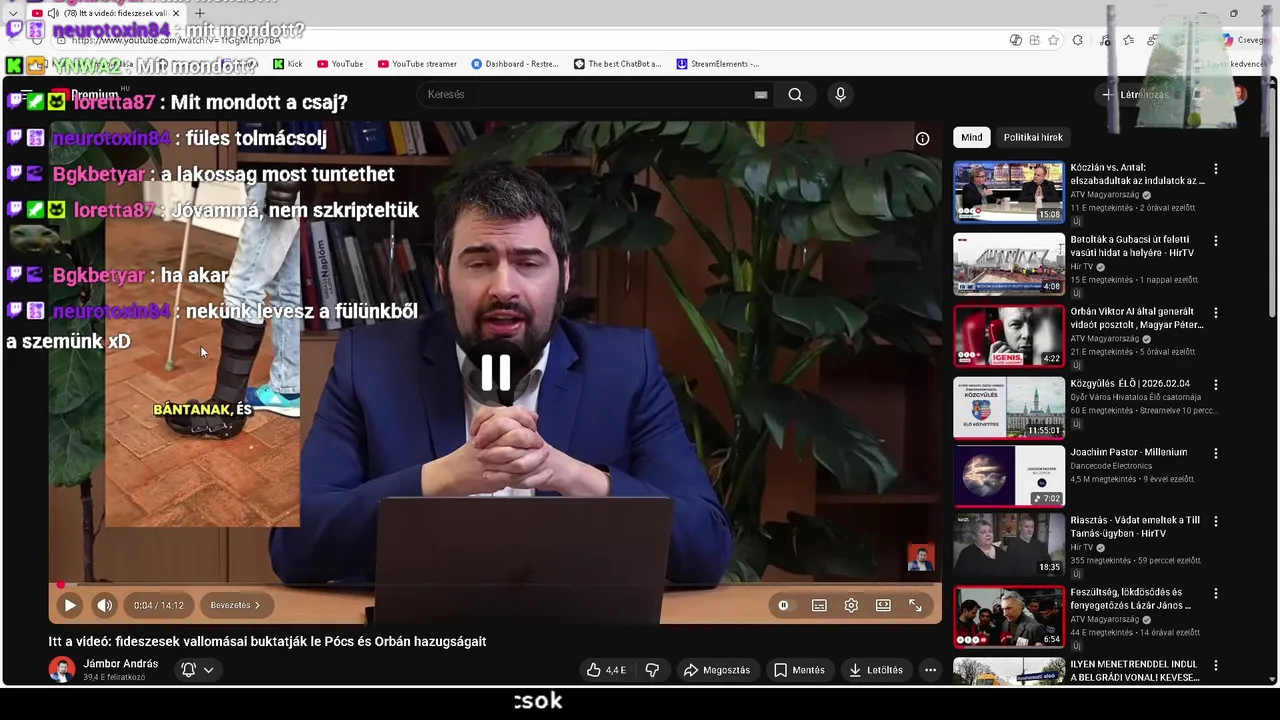Close the current browser tab

click(176, 13)
